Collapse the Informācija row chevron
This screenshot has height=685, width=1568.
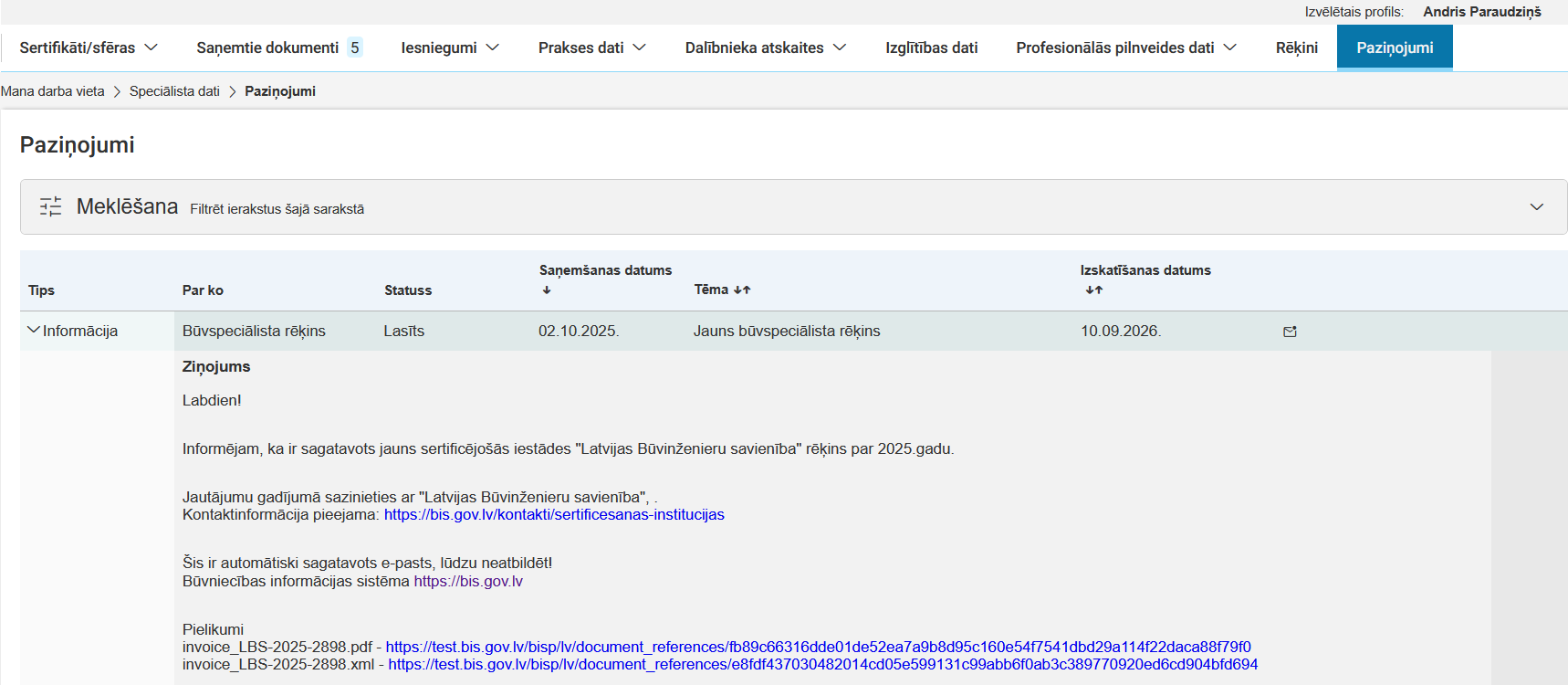[34, 330]
